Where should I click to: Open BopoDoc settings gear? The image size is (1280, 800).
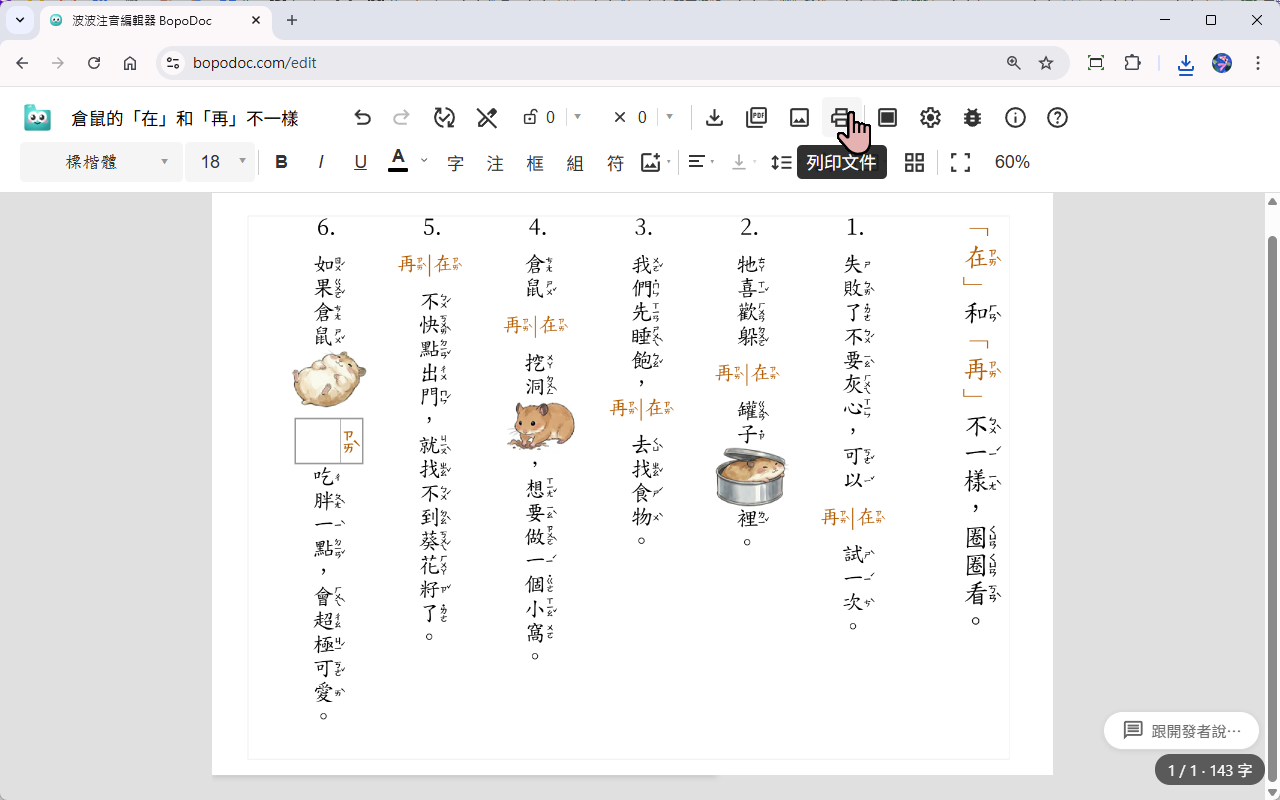point(930,117)
